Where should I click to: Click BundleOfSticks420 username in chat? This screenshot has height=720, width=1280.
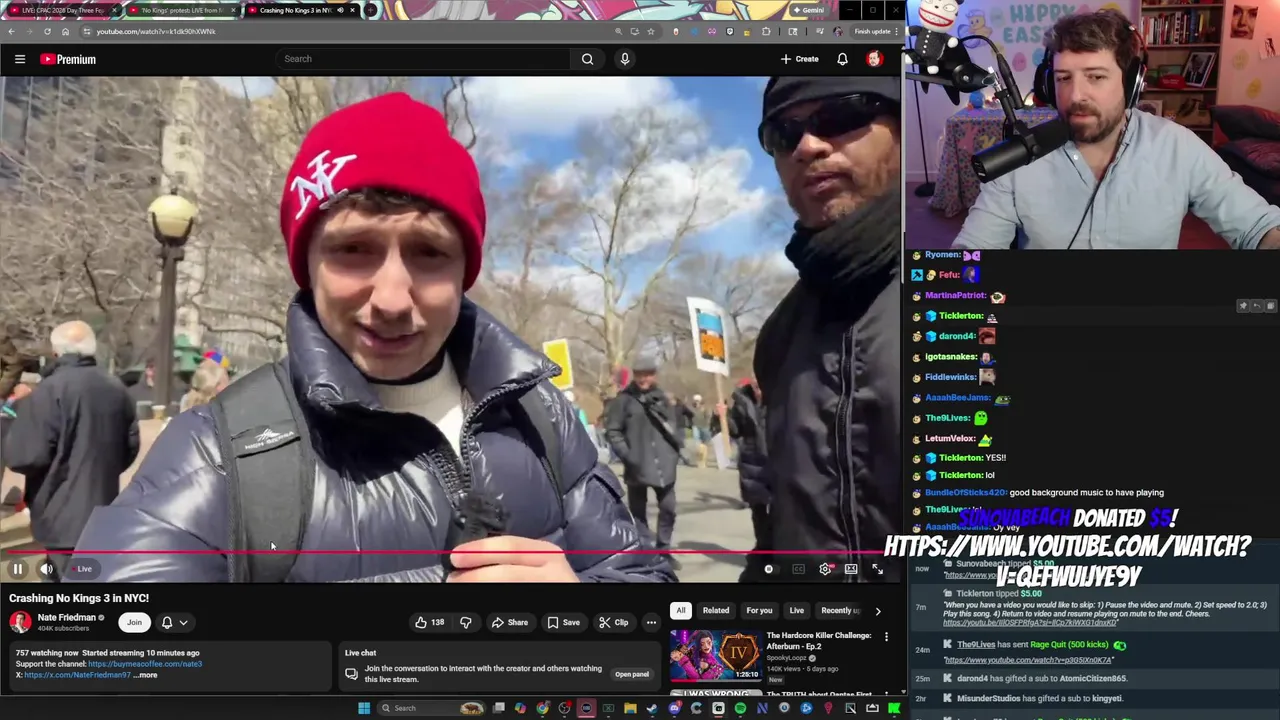click(965, 493)
